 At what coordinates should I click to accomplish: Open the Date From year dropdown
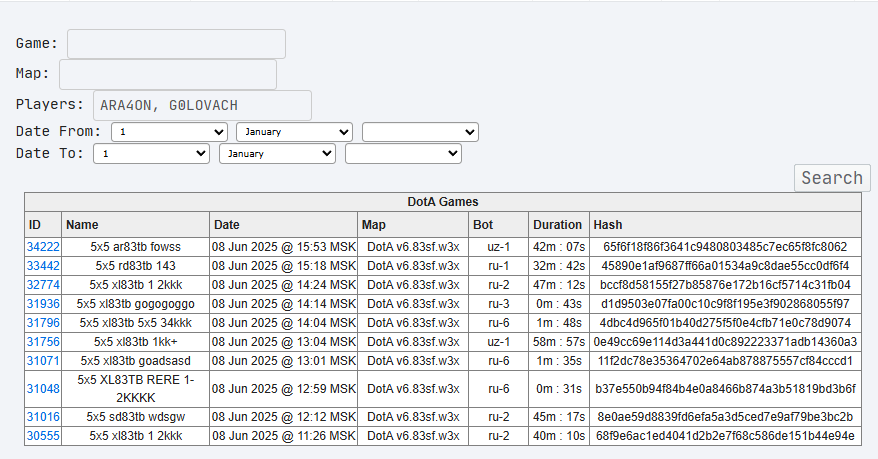[x=421, y=132]
